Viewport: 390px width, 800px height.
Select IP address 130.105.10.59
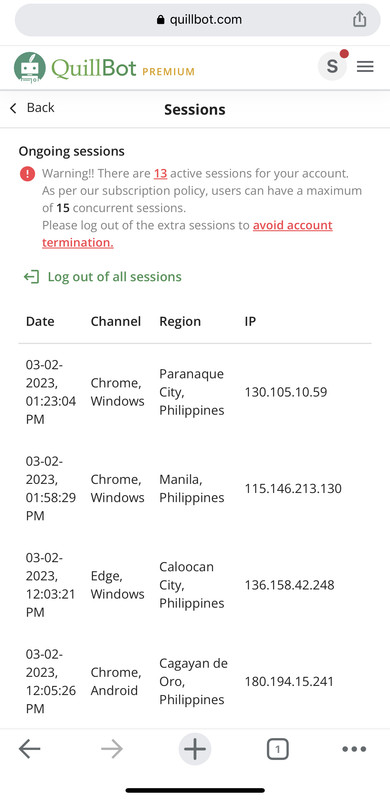(286, 392)
